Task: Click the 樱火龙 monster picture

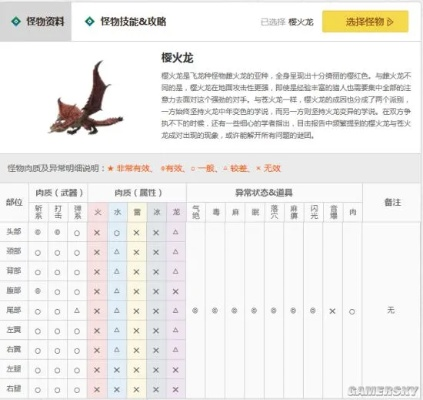Action: pyautogui.click(x=86, y=98)
